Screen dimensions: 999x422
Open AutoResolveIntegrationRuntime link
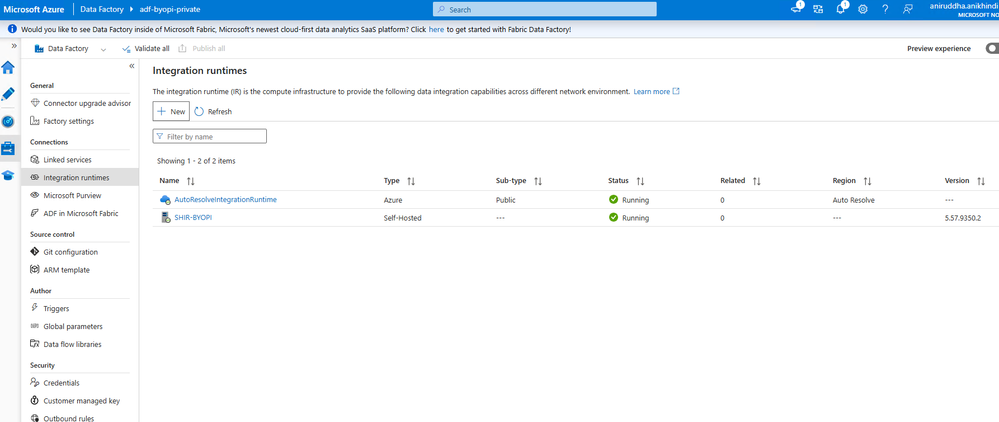[226, 200]
